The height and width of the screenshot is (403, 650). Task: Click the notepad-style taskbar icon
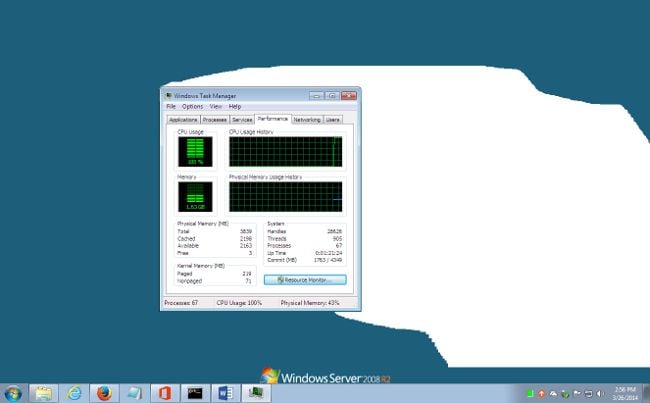click(x=135, y=393)
